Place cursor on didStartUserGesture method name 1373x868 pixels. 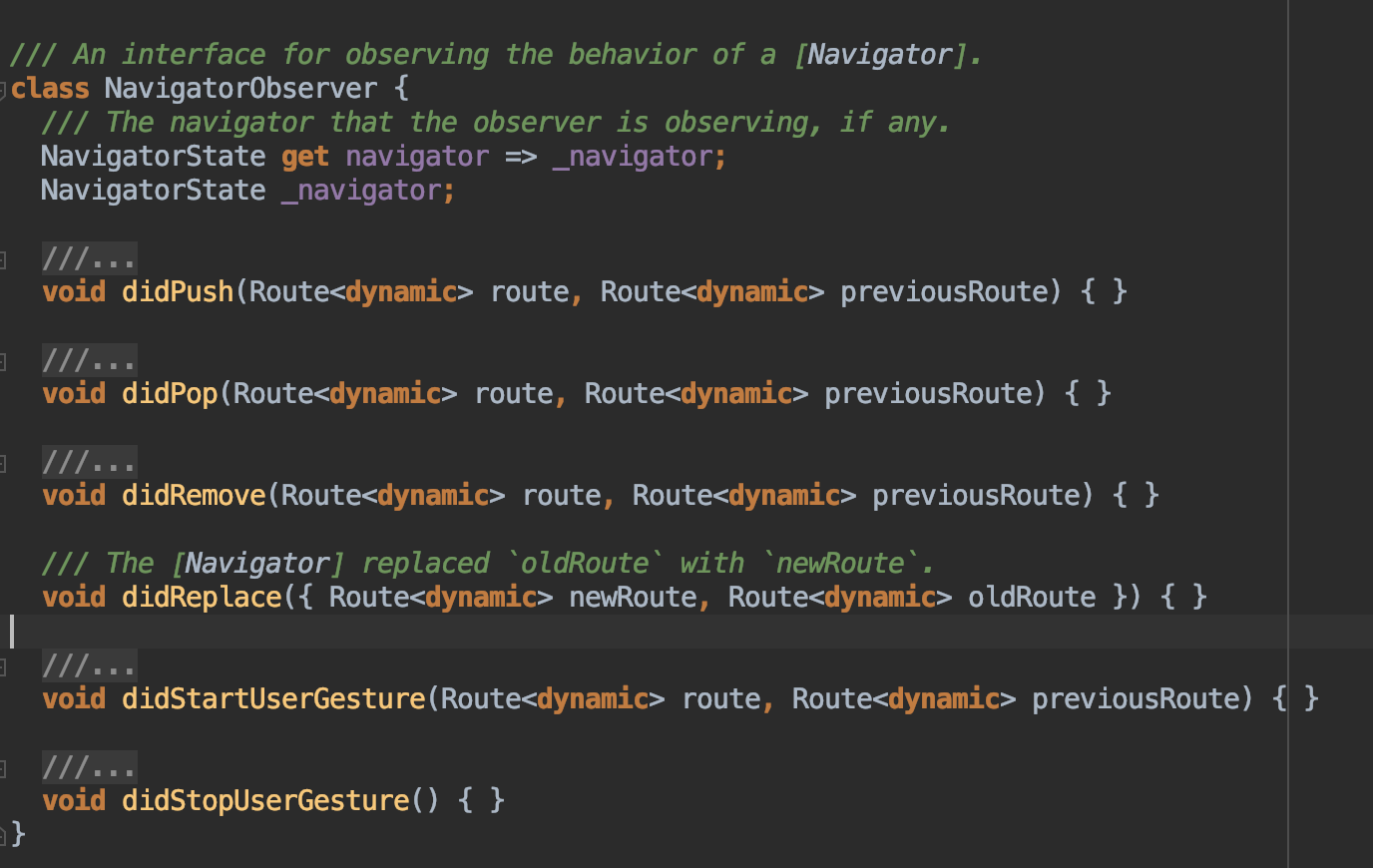click(x=273, y=699)
